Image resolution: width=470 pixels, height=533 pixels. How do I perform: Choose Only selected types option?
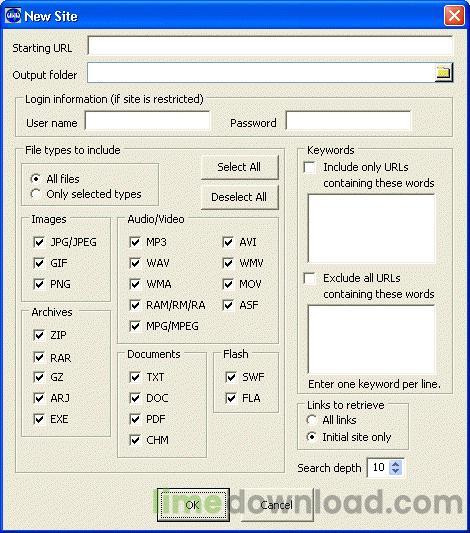click(36, 194)
